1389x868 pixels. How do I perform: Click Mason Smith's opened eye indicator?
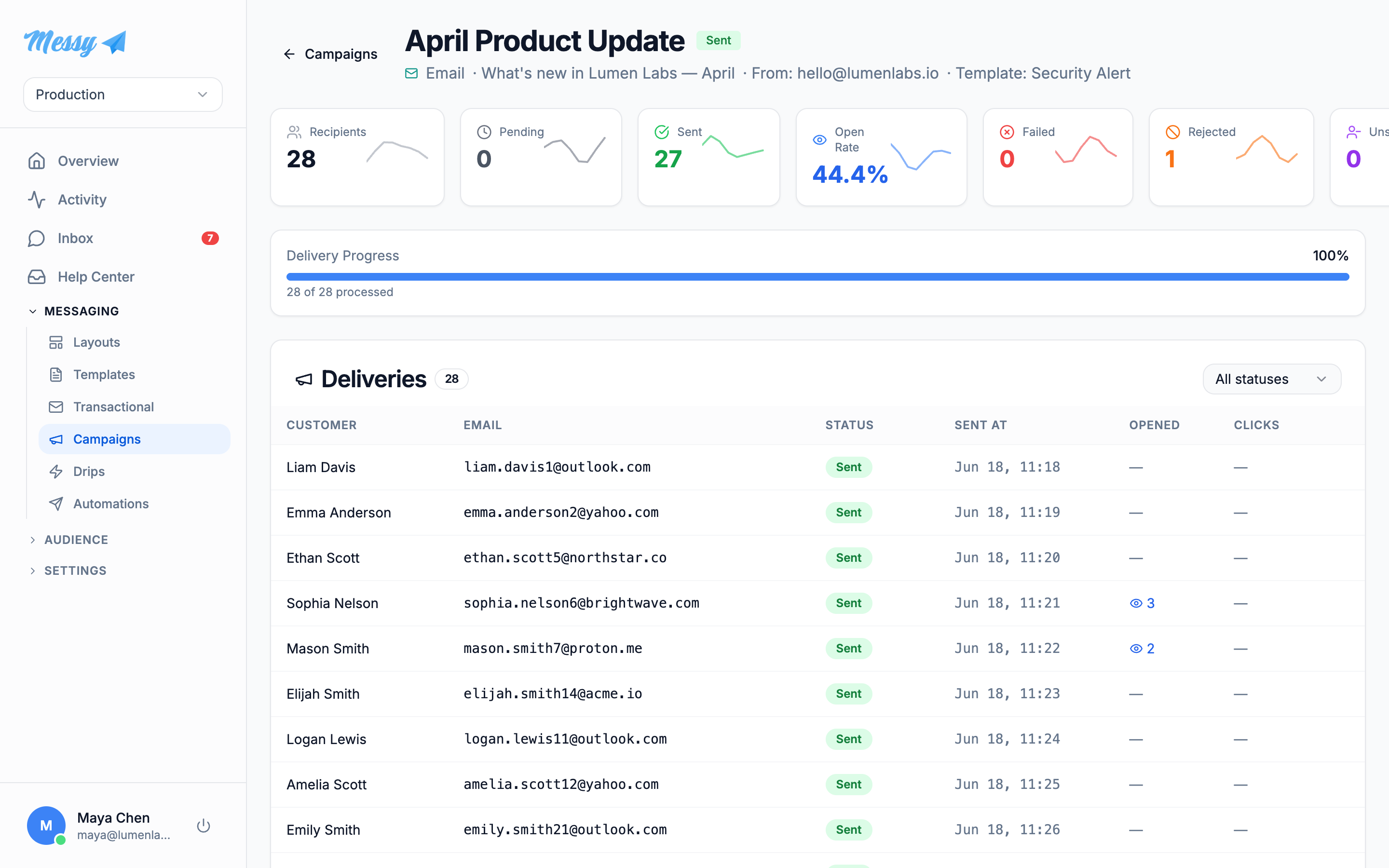pos(1142,648)
